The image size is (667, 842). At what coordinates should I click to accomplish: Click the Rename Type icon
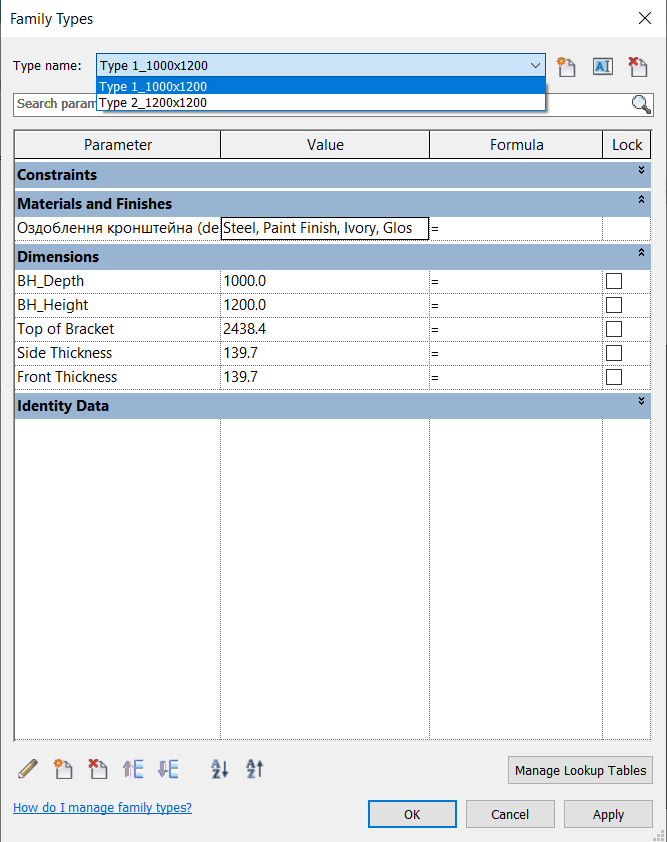602,67
